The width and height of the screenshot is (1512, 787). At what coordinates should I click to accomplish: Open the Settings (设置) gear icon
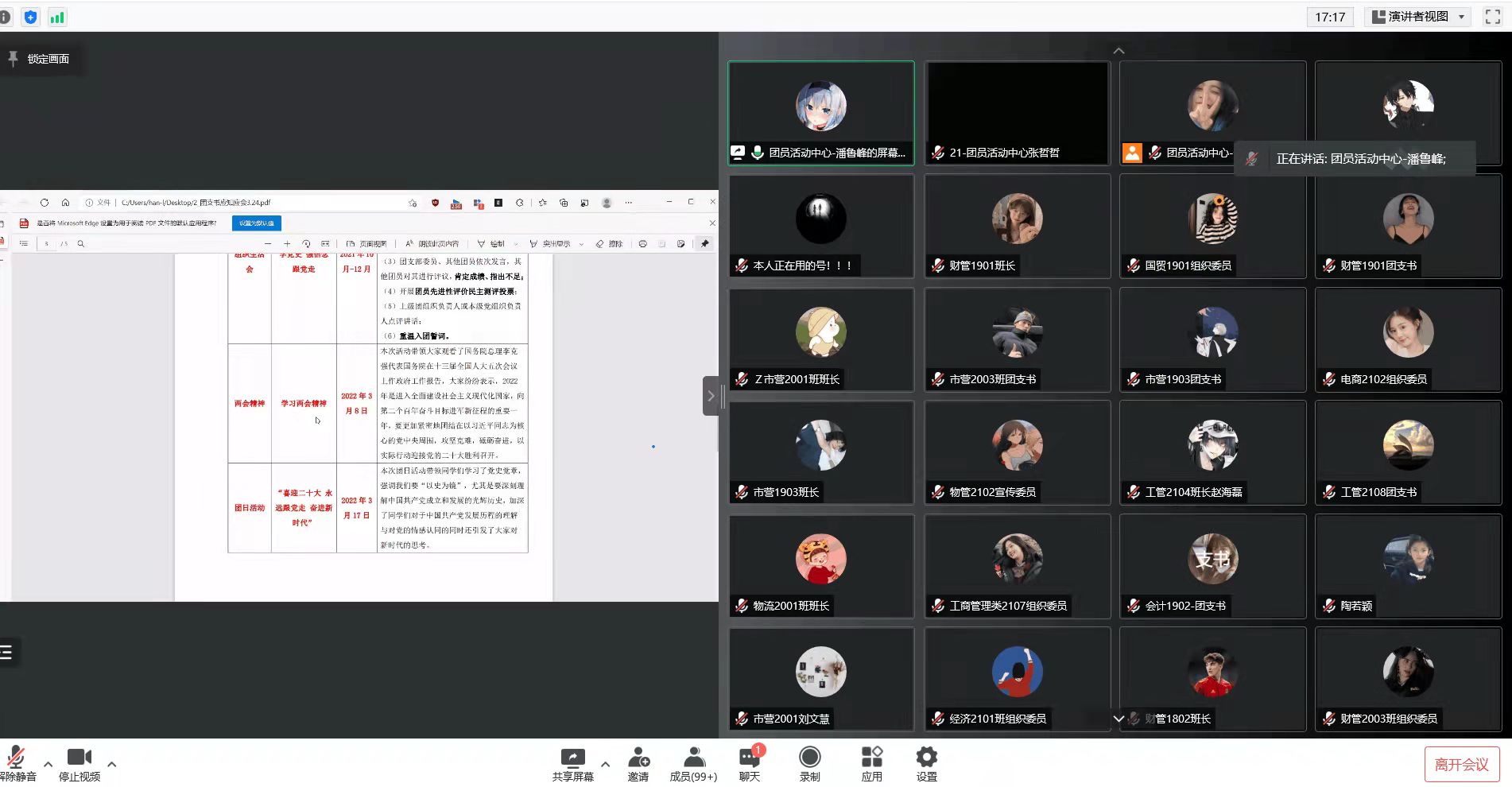926,758
